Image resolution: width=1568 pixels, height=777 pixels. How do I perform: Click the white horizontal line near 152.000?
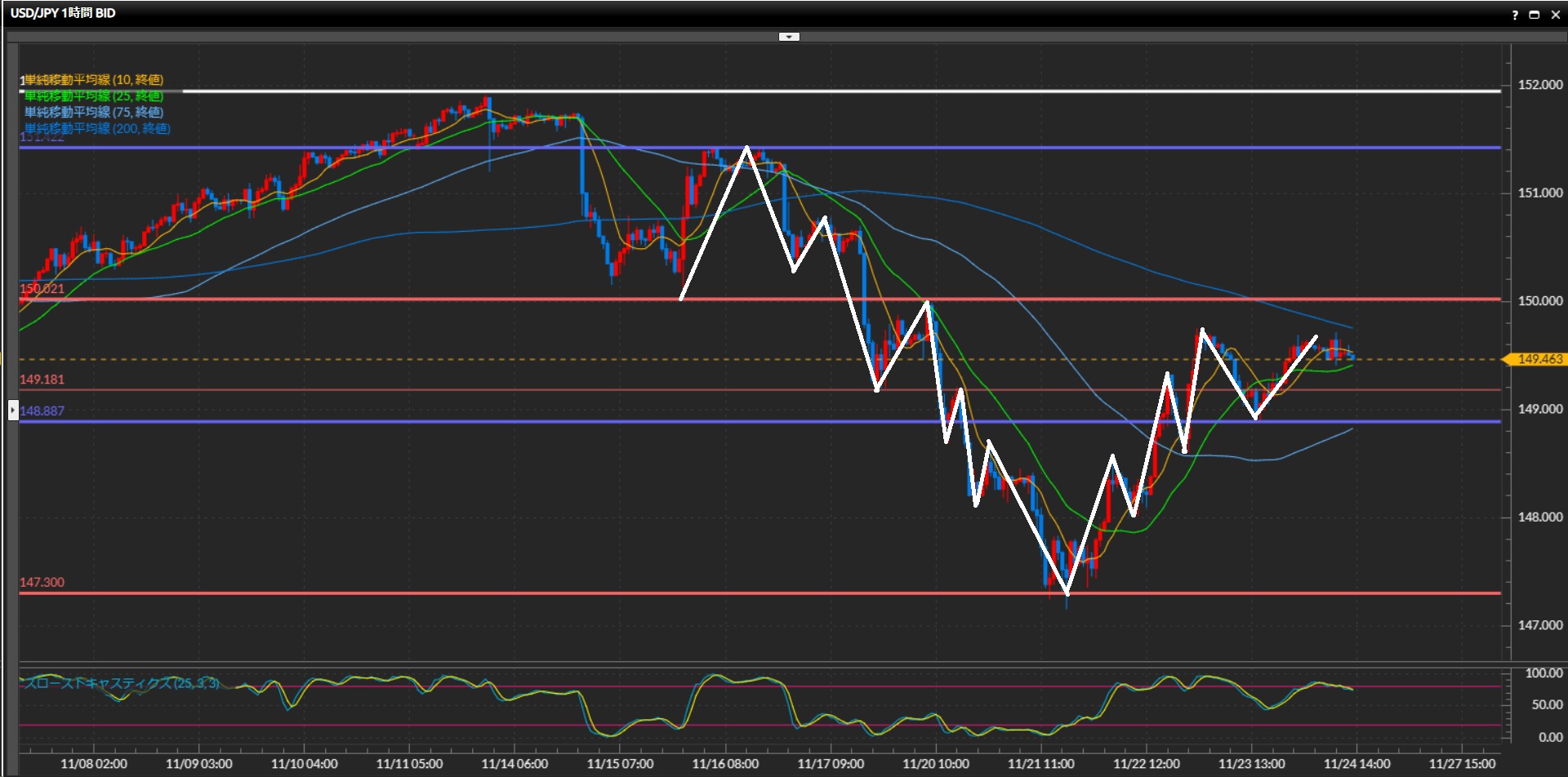(817, 91)
